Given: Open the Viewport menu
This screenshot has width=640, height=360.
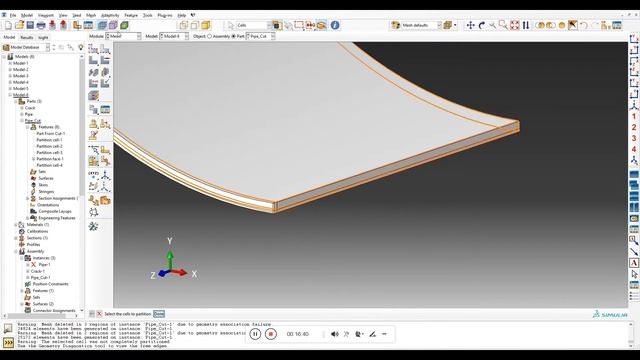Looking at the screenshot, I should (x=46, y=15).
